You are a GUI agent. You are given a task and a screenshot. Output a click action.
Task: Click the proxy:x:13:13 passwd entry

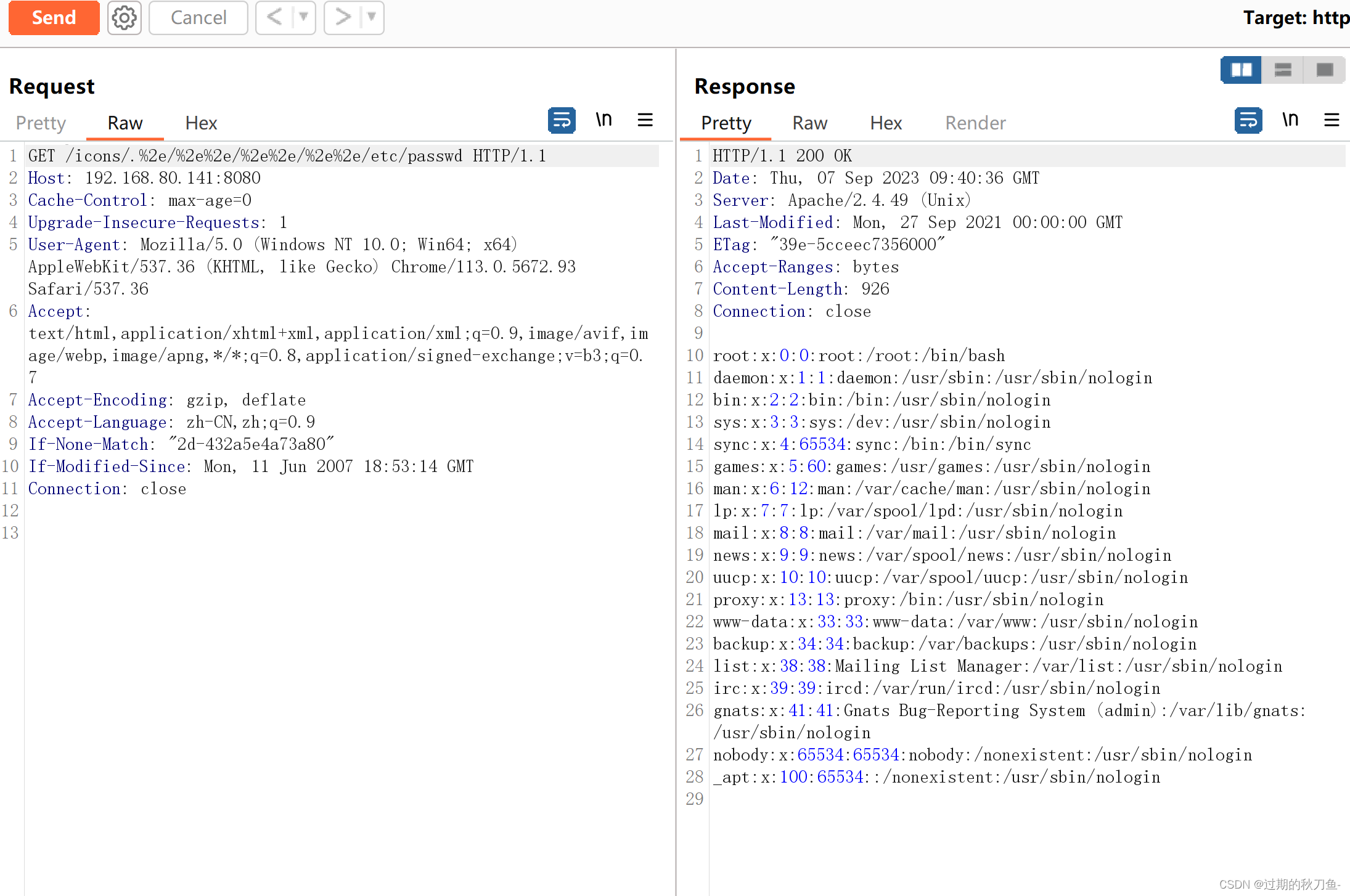909,600
